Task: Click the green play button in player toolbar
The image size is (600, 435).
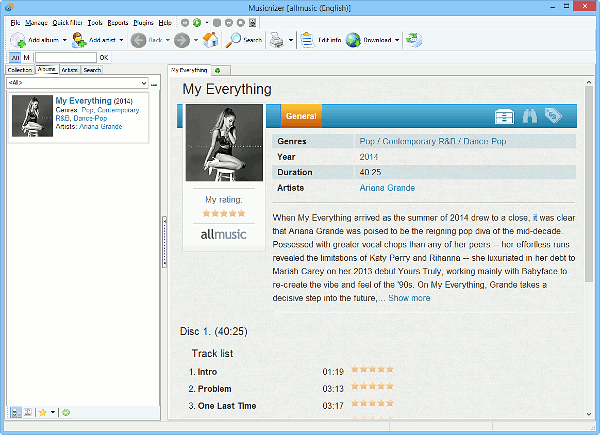Action: pos(197,23)
